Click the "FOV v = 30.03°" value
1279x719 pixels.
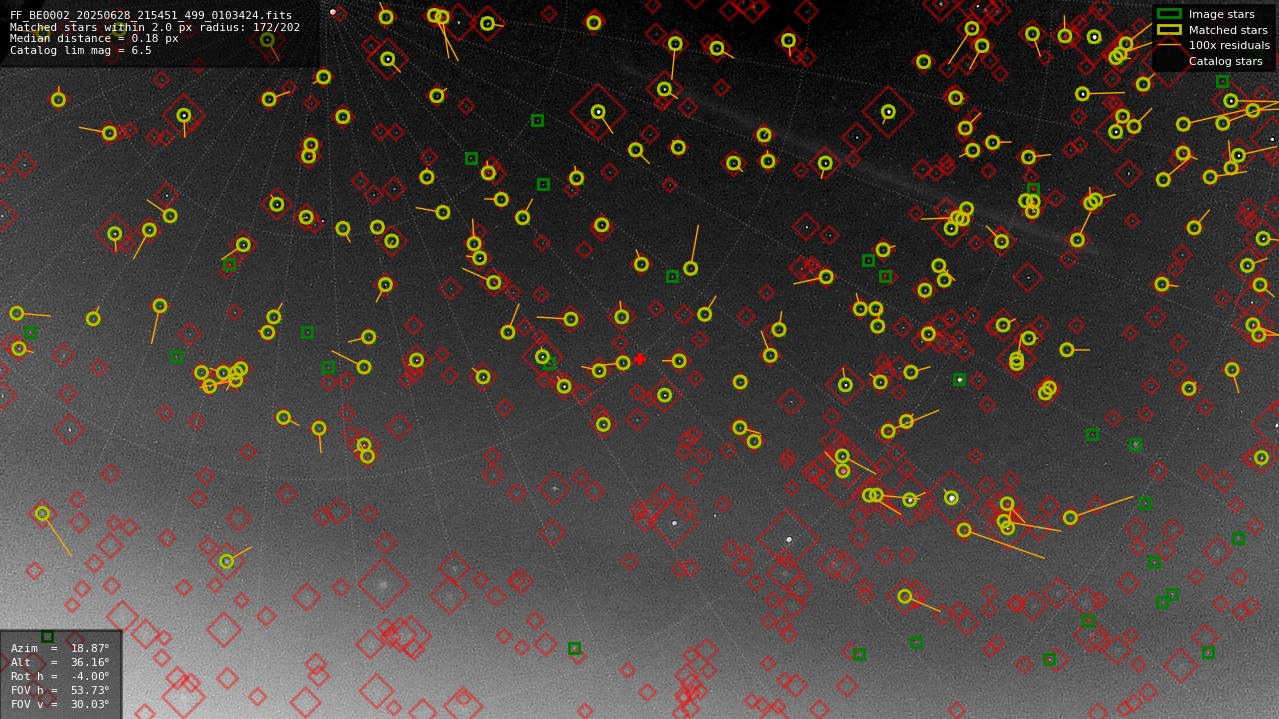point(60,705)
